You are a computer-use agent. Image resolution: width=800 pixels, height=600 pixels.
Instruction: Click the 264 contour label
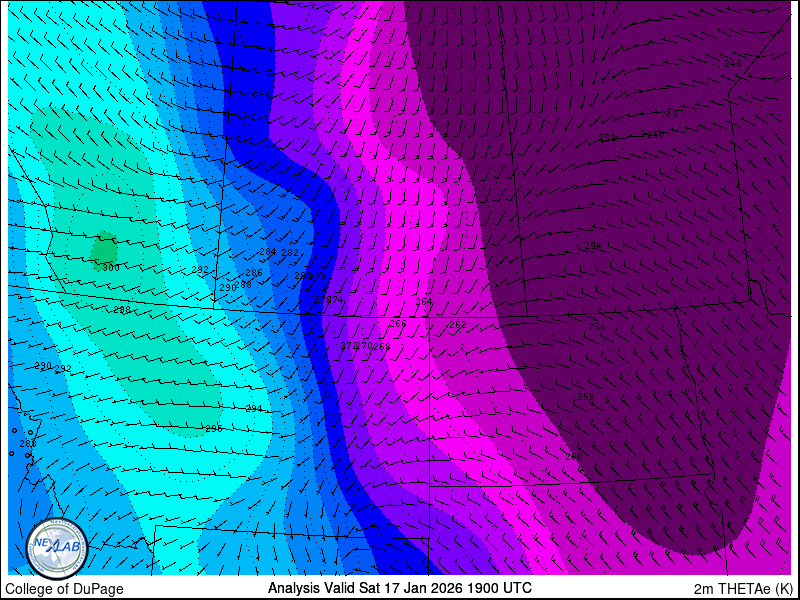(x=423, y=302)
